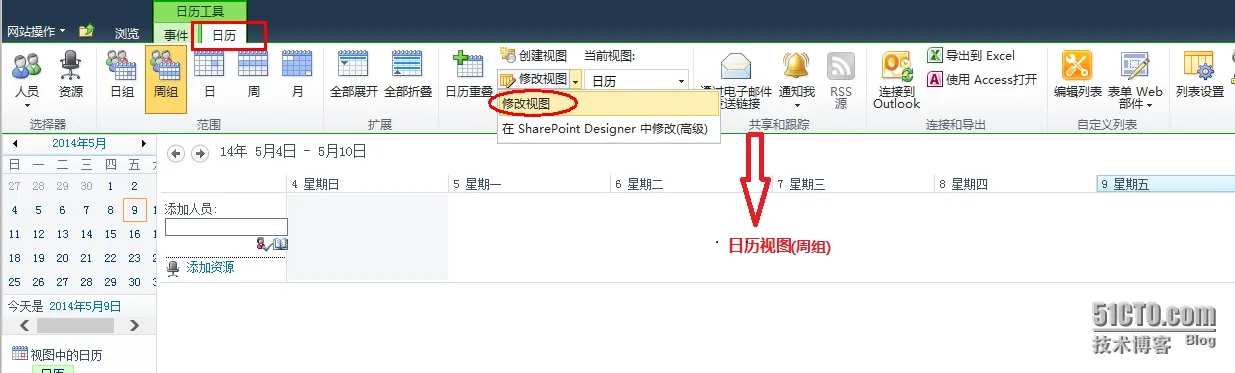The width and height of the screenshot is (1235, 373).
Task: Go to next month in mini calendar
Action: click(x=144, y=143)
